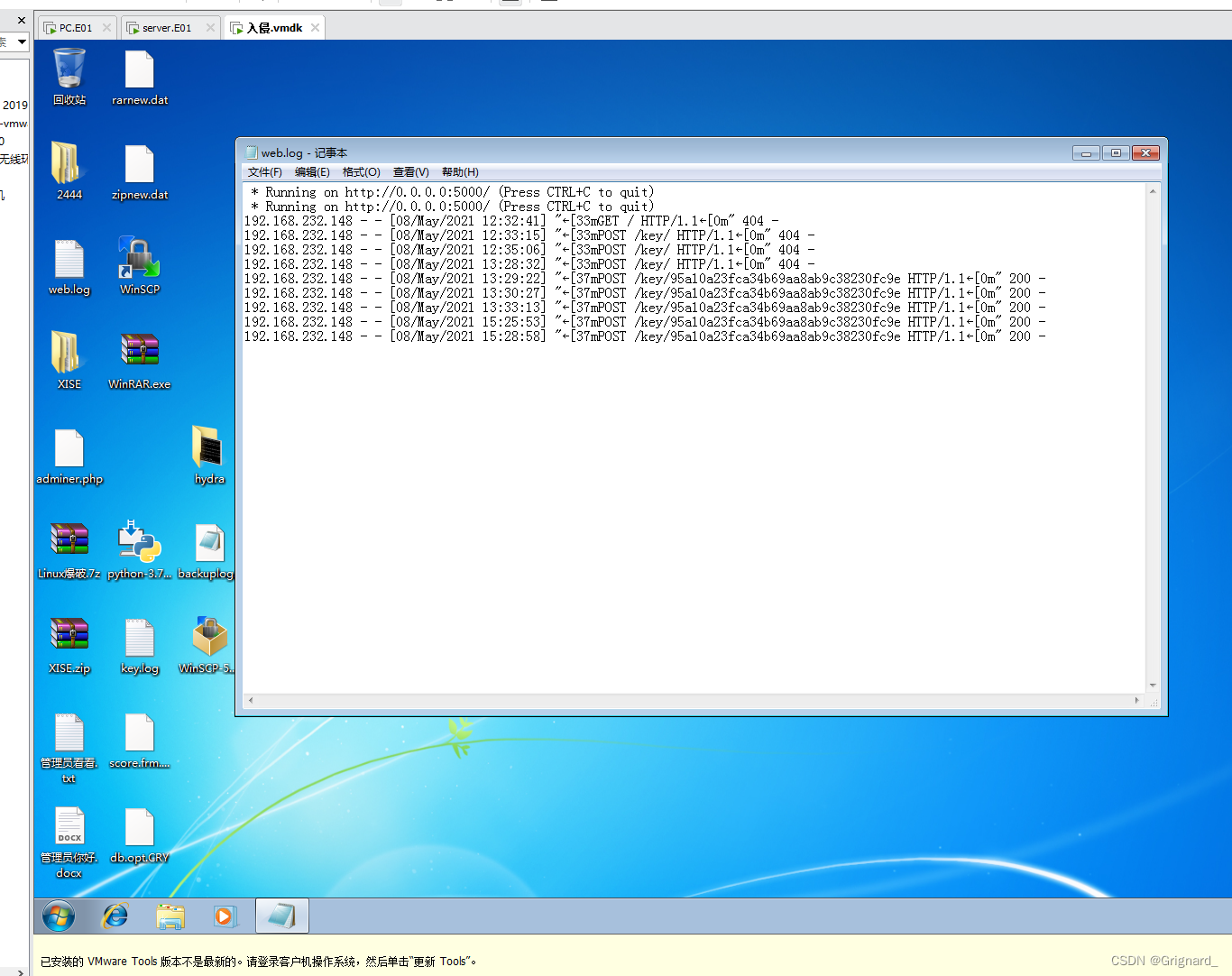Minimize the web.log Notepad window

[1086, 153]
